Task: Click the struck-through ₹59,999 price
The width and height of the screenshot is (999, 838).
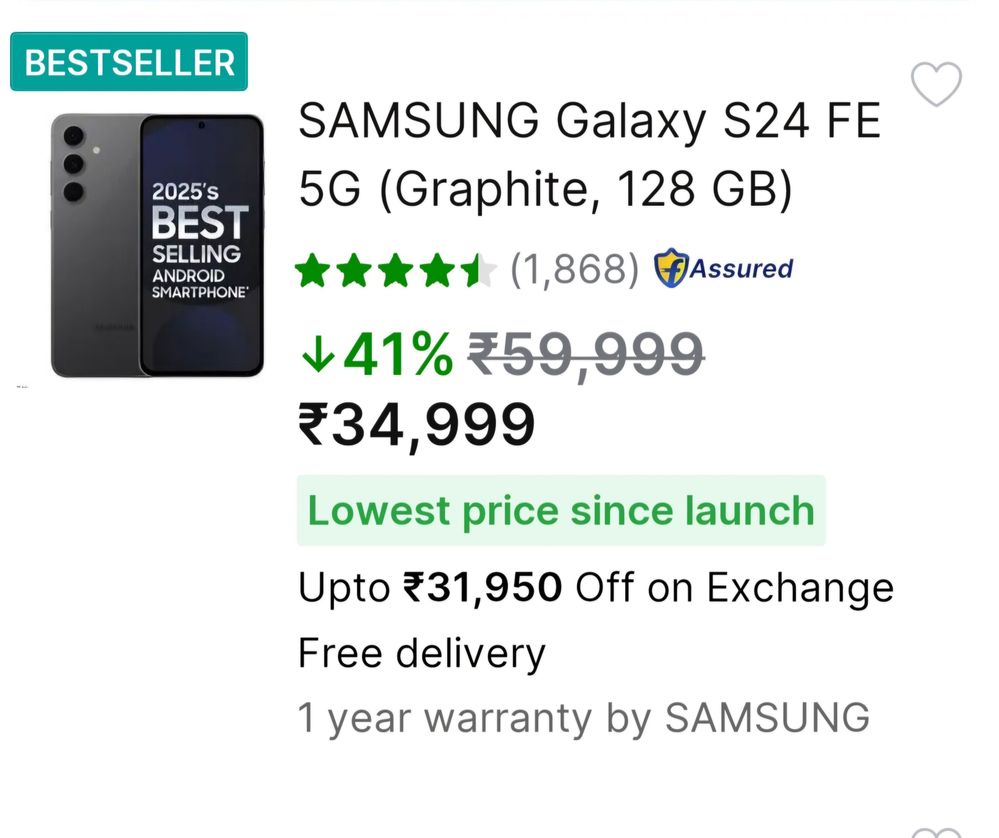Action: pos(586,356)
